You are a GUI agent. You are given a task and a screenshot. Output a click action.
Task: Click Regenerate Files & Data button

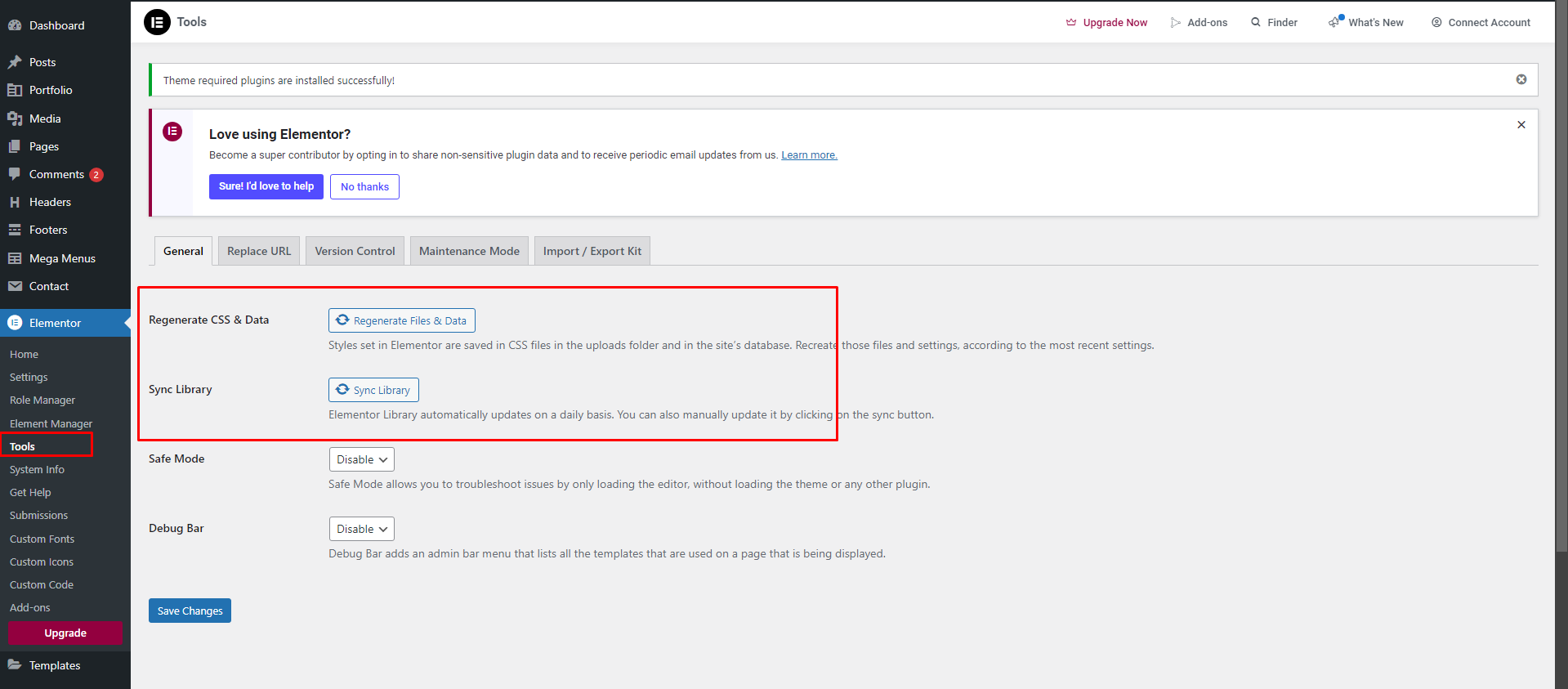[x=402, y=320]
